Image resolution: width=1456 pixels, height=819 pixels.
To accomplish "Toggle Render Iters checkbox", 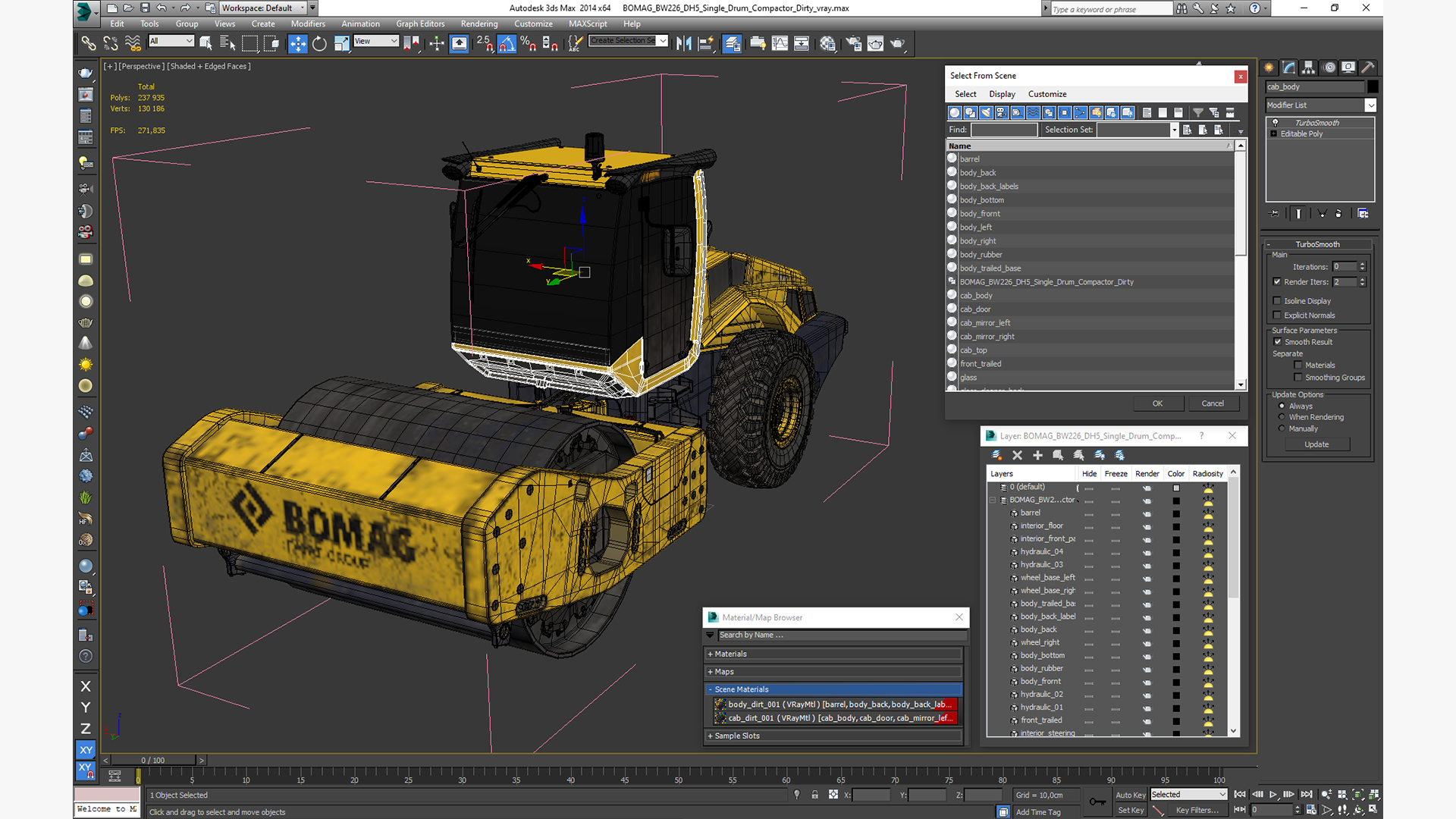I will (x=1277, y=282).
